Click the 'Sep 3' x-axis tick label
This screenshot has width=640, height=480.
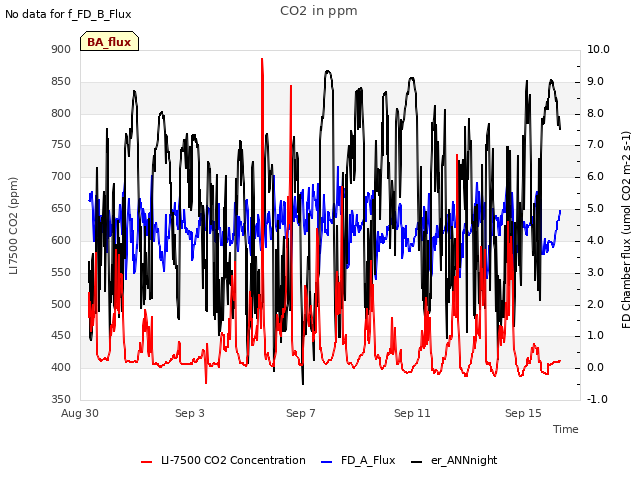pyautogui.click(x=190, y=413)
